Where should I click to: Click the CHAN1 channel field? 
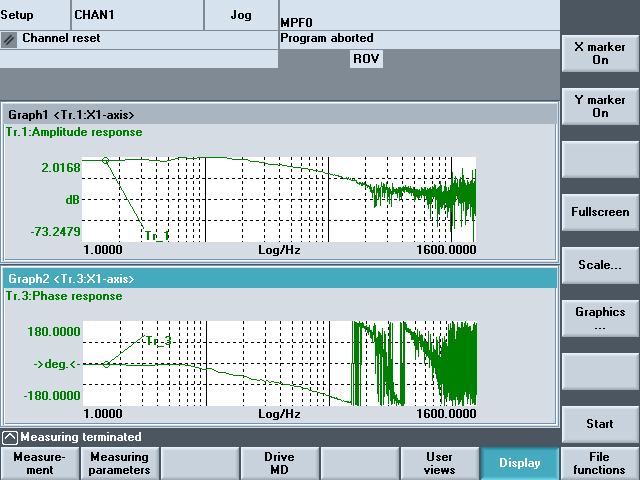coord(137,15)
